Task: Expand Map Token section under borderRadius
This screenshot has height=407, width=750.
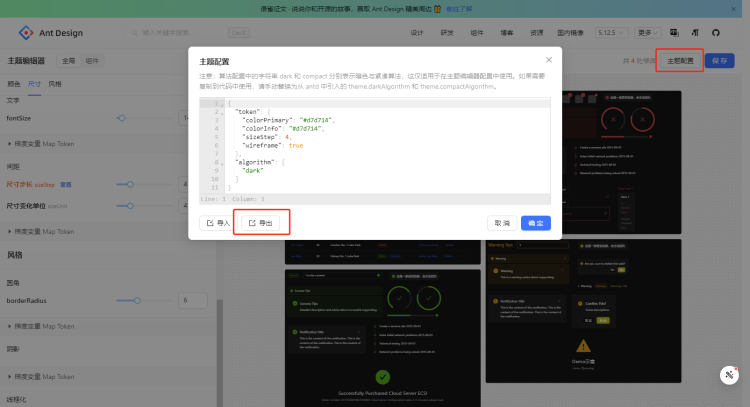Action: point(41,326)
